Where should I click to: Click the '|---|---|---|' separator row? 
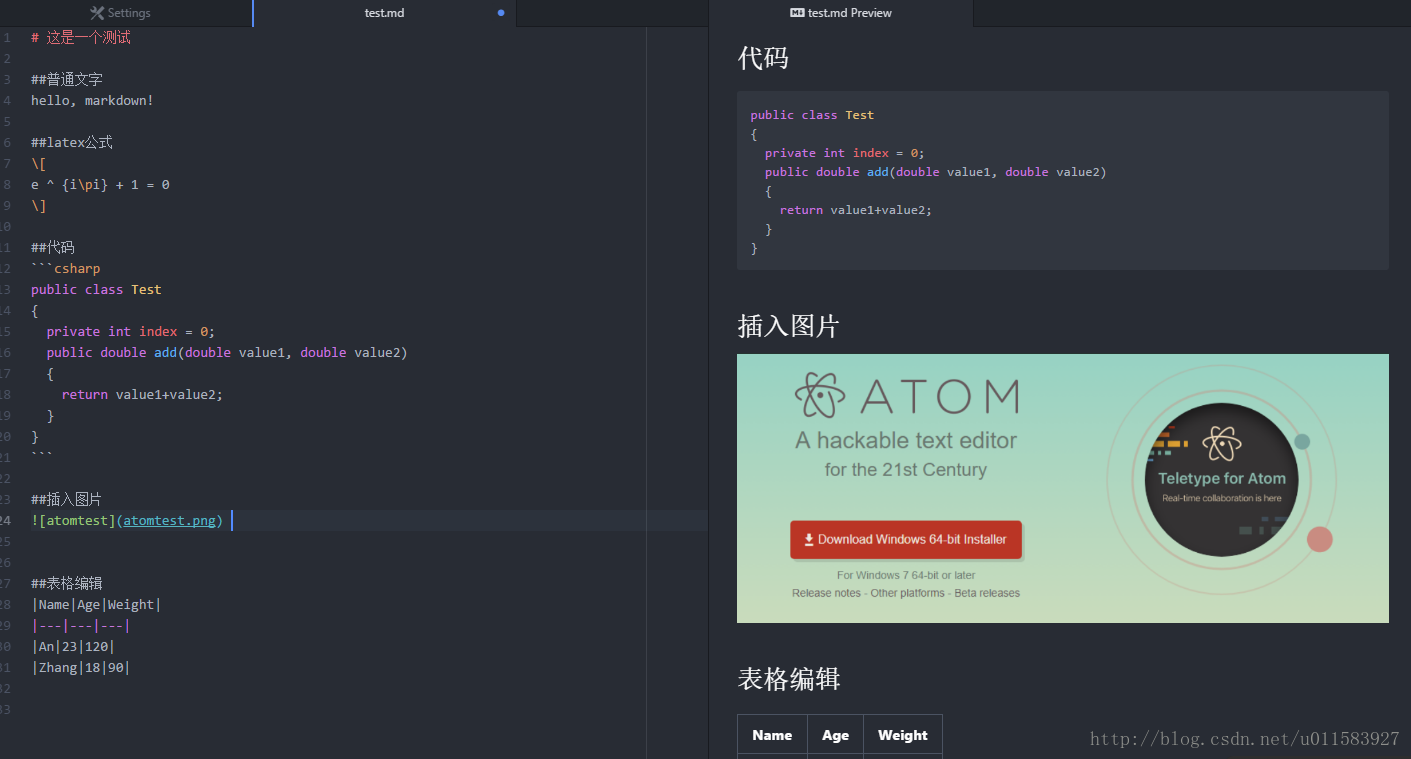coord(81,625)
